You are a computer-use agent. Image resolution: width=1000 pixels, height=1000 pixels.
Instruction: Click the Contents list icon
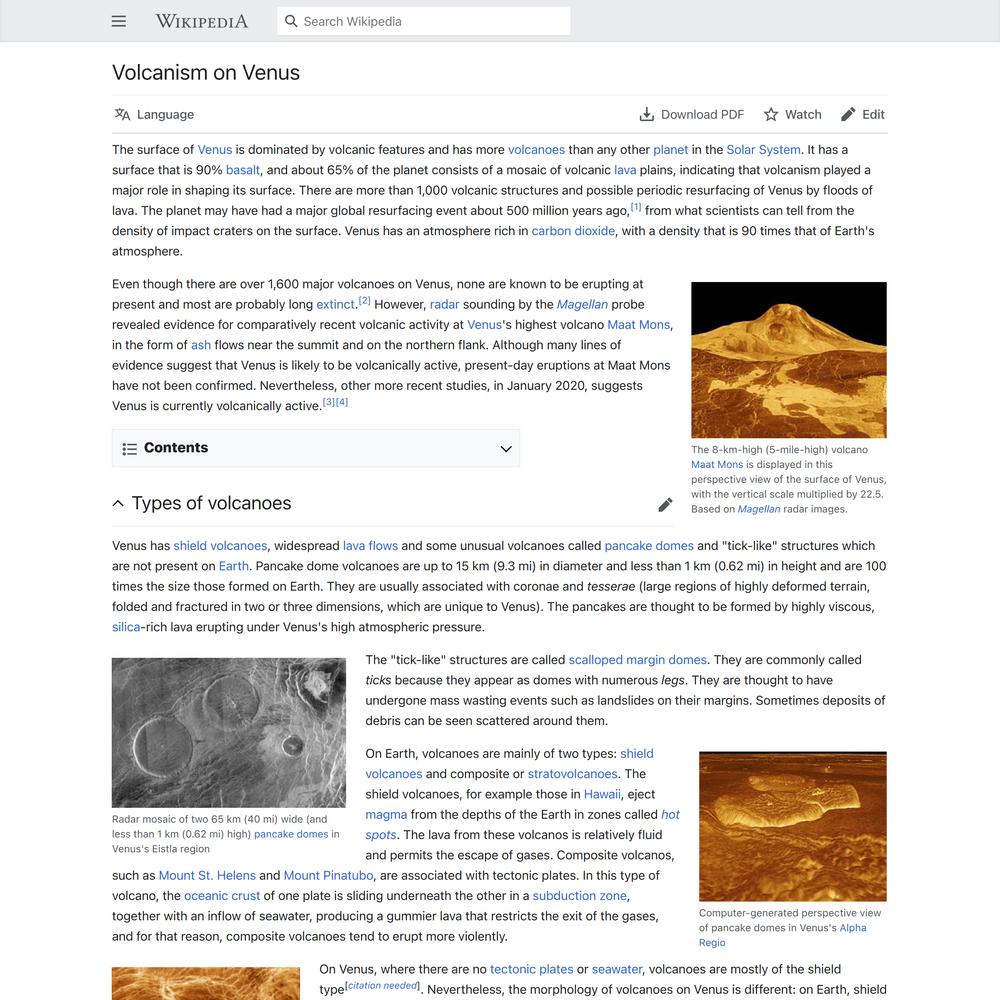point(129,448)
